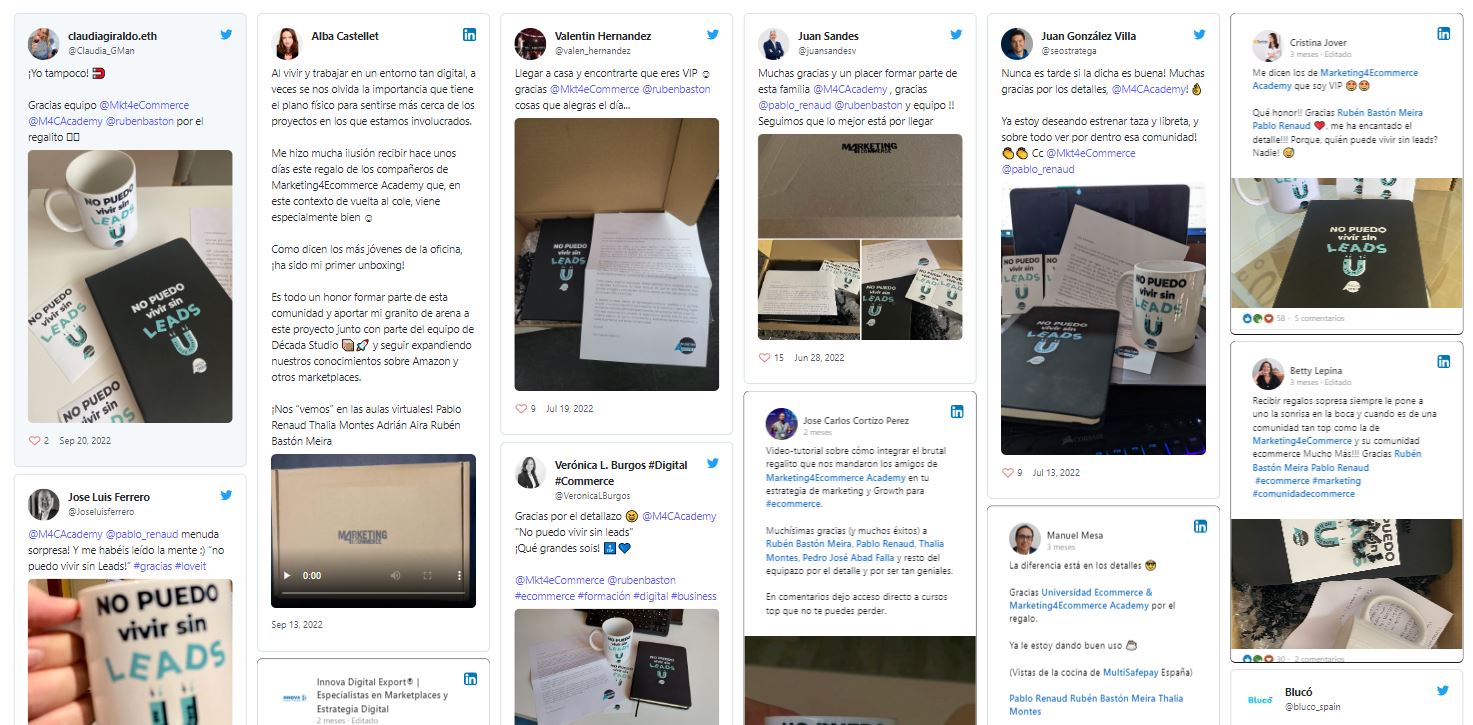
Task: Open LinkedIn icon on Cristina Jover post
Action: tap(1443, 34)
